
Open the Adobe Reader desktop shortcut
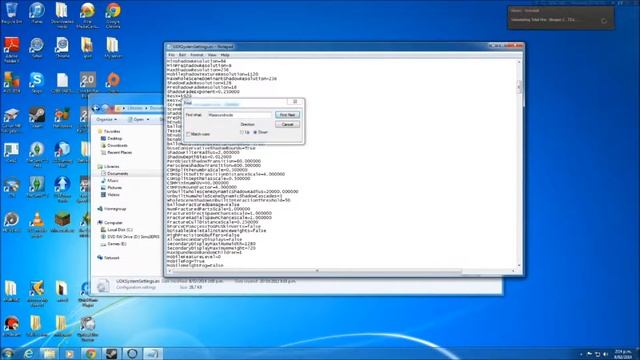pyautogui.click(x=11, y=50)
